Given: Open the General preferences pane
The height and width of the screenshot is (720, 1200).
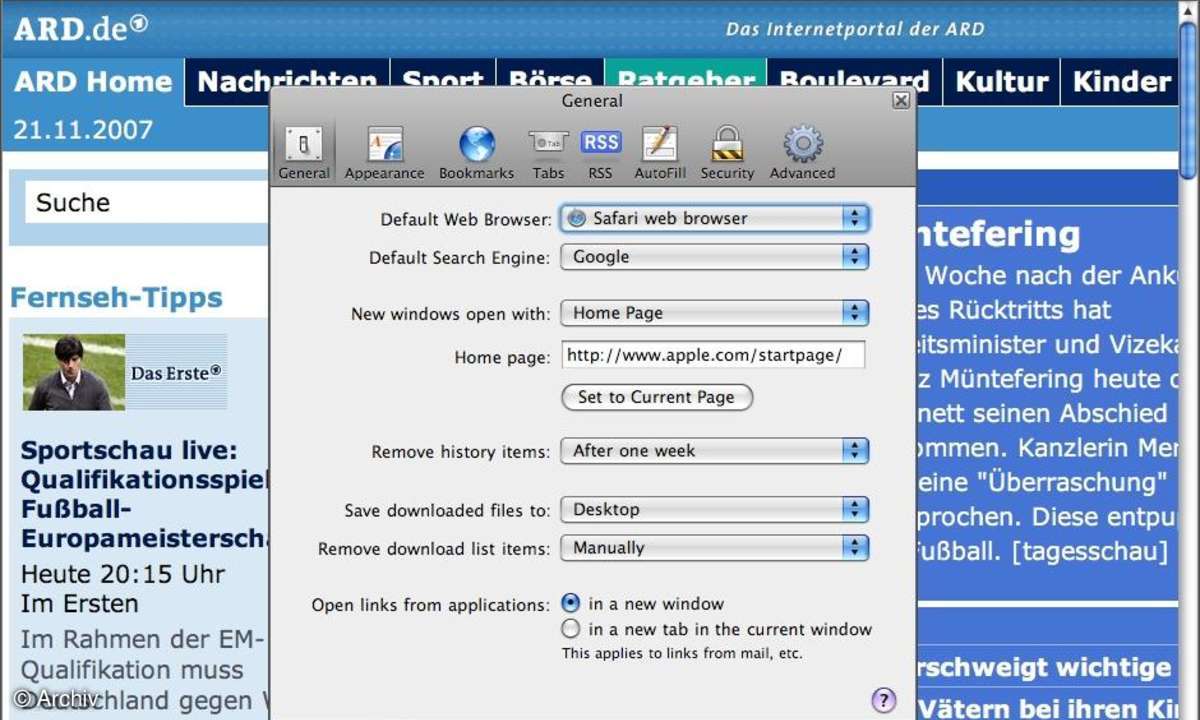Looking at the screenshot, I should [x=303, y=153].
